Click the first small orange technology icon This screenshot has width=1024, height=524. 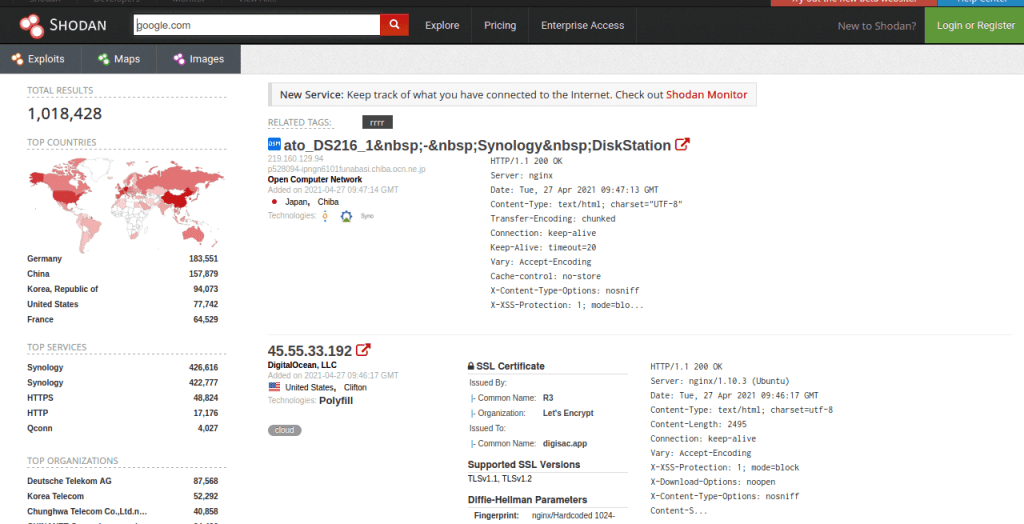pyautogui.click(x=325, y=216)
